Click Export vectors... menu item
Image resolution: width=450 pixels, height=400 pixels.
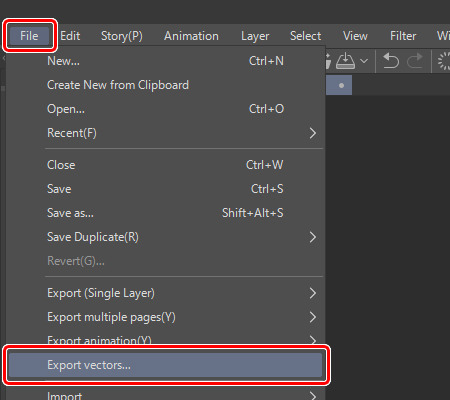166,365
